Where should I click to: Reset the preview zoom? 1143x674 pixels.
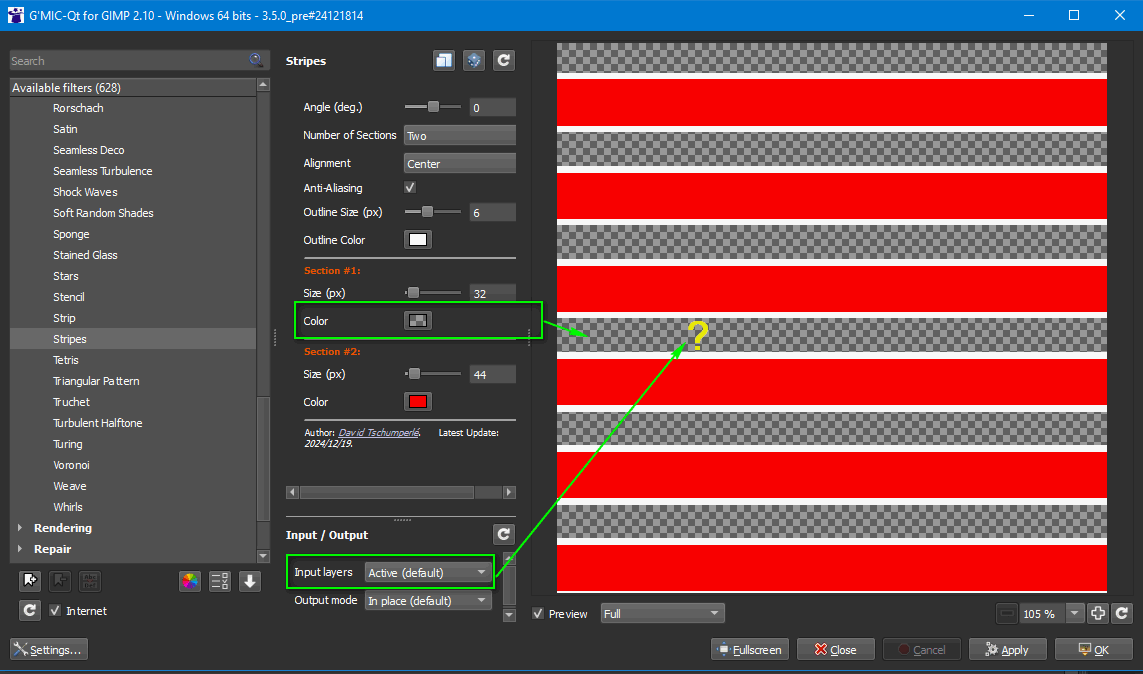[x=1122, y=614]
